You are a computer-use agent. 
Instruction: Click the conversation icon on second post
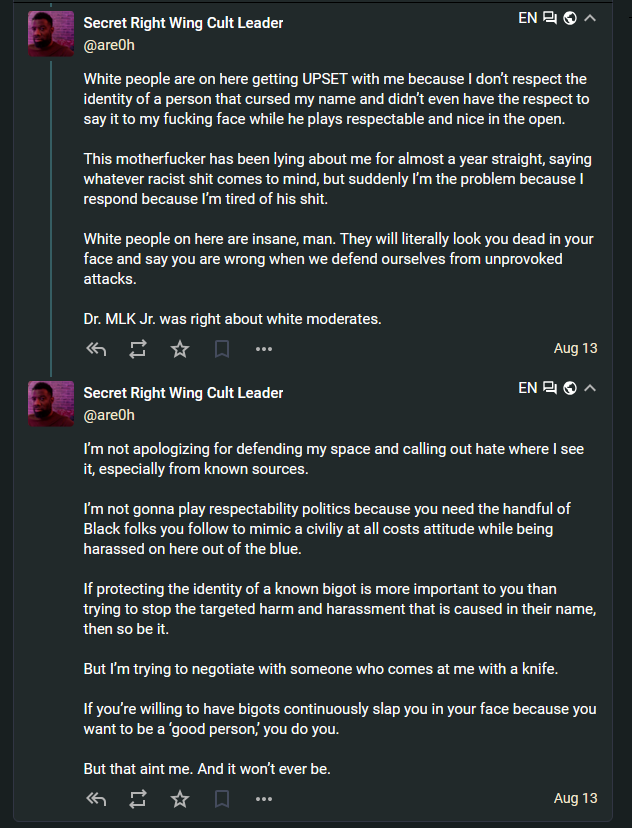pos(550,387)
